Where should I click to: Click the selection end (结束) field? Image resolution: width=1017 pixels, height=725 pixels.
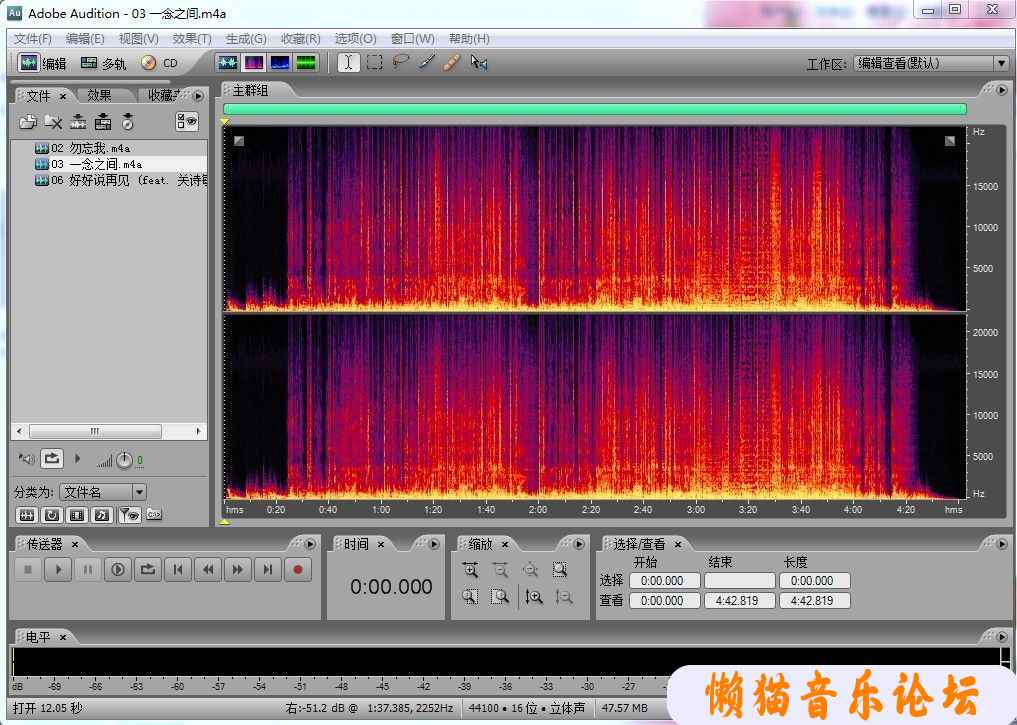coord(739,580)
